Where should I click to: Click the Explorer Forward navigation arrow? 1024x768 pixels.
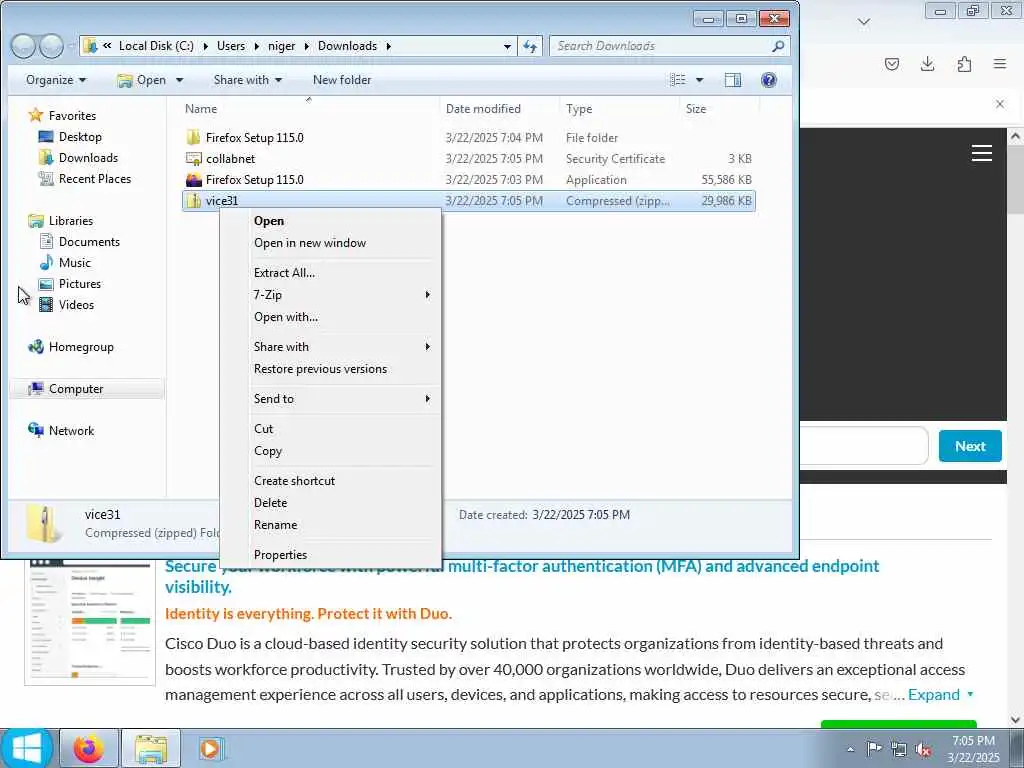point(51,46)
